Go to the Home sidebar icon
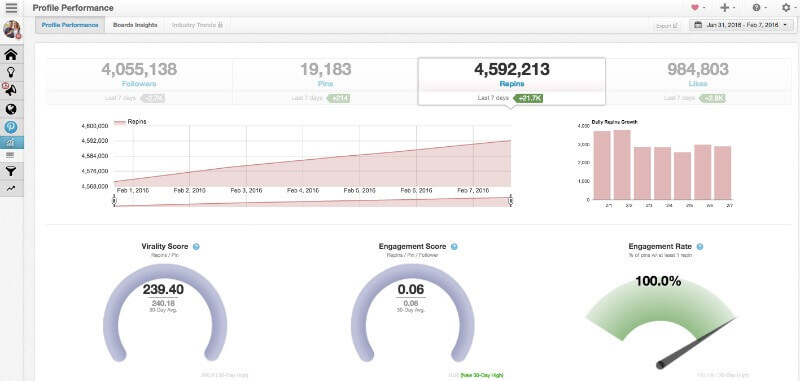This screenshot has height=381, width=800. coord(11,54)
